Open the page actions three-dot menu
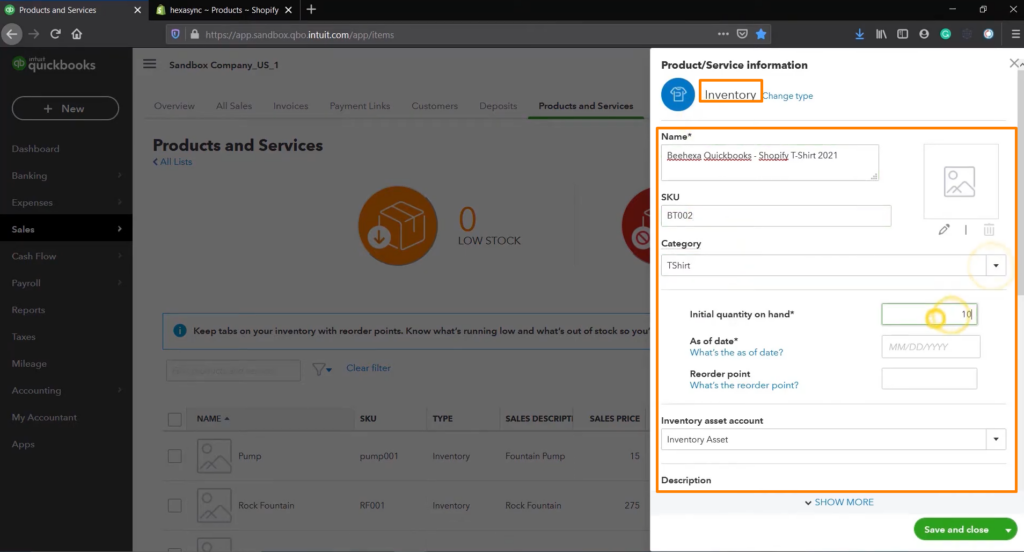Viewport: 1024px width, 552px height. tap(723, 34)
